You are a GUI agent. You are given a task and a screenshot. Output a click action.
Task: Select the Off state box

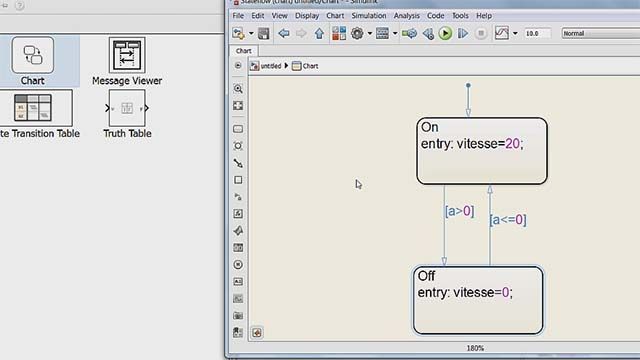478,300
